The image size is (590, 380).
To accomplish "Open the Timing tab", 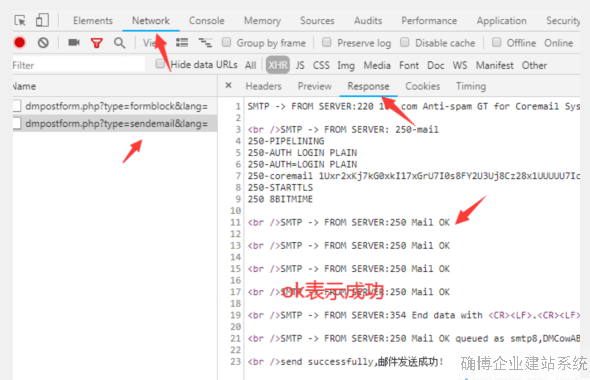I will [x=471, y=86].
